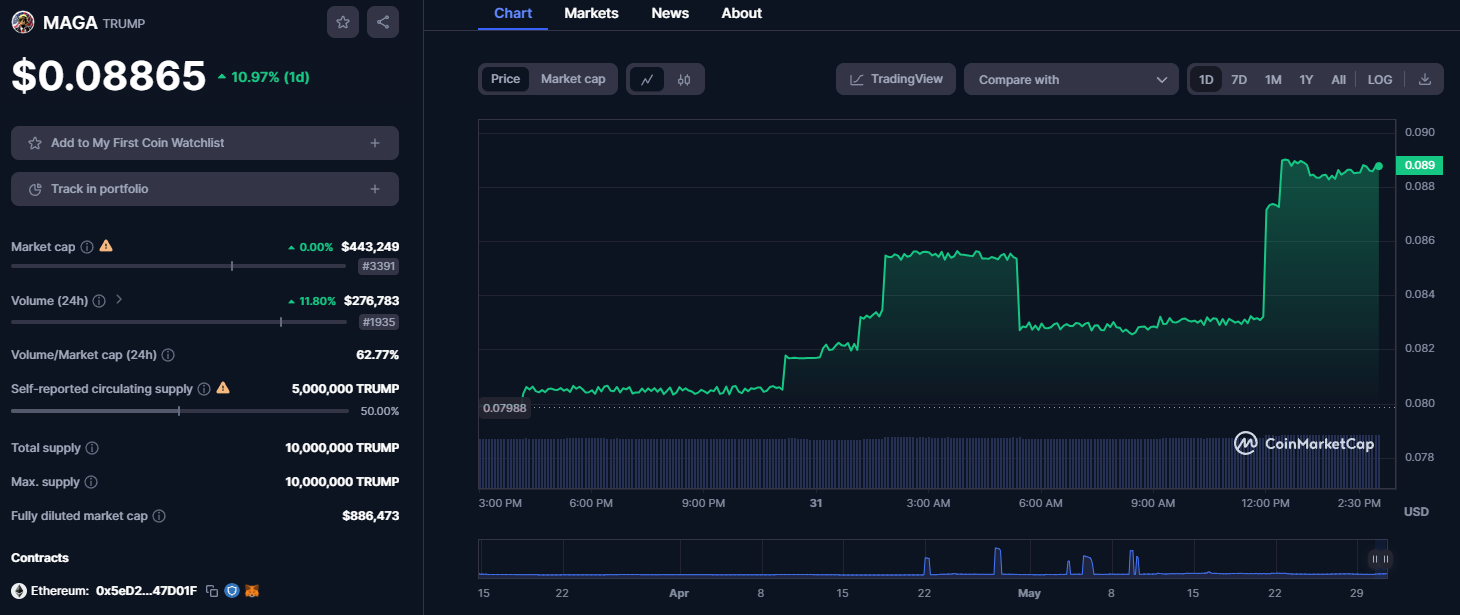This screenshot has width=1460, height=615.
Task: Expand the Volume (24h) chevron
Action: click(x=119, y=299)
